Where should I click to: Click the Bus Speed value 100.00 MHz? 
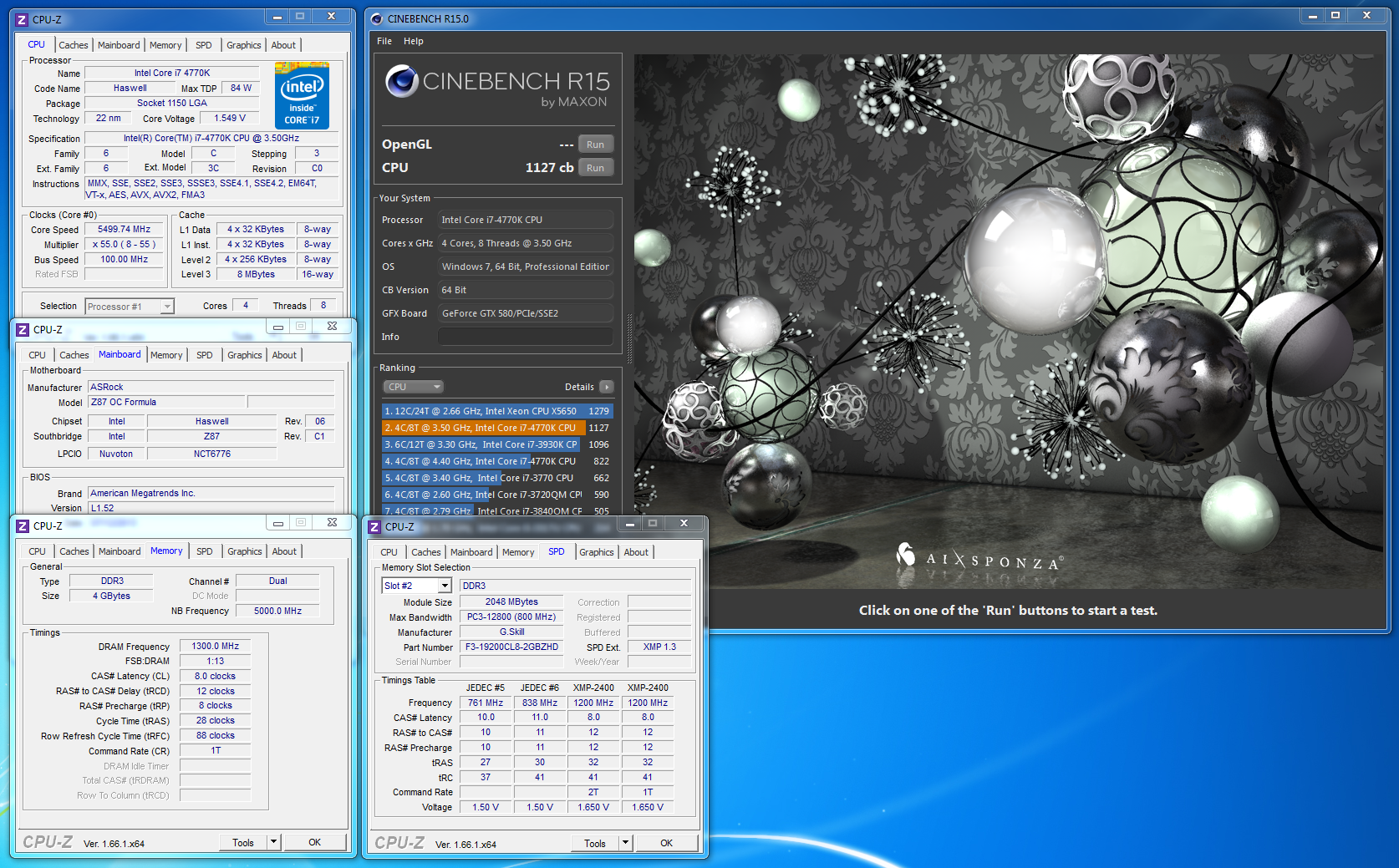[124, 259]
